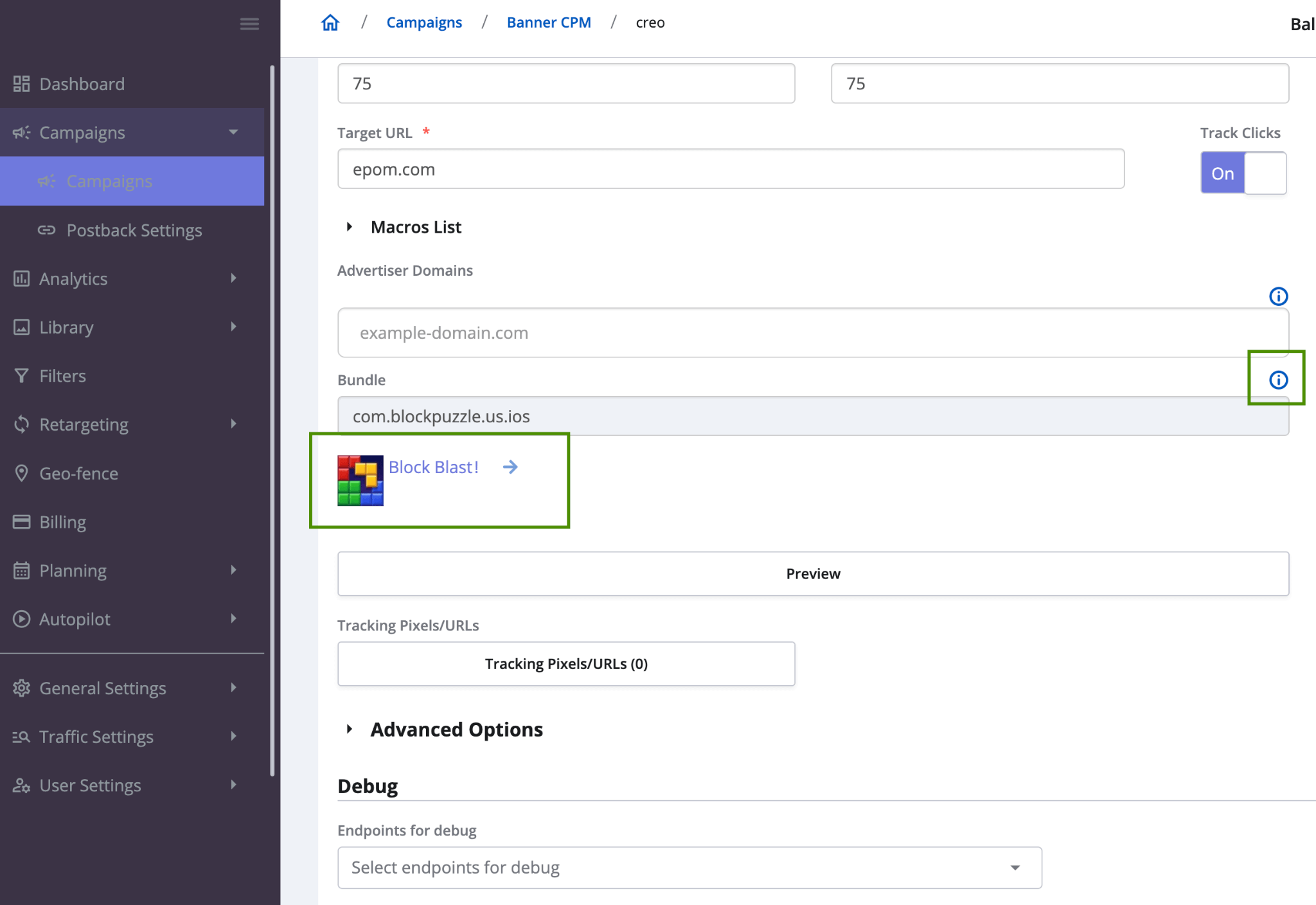The width and height of the screenshot is (1316, 905).
Task: Click the Library image icon
Action: (x=22, y=327)
